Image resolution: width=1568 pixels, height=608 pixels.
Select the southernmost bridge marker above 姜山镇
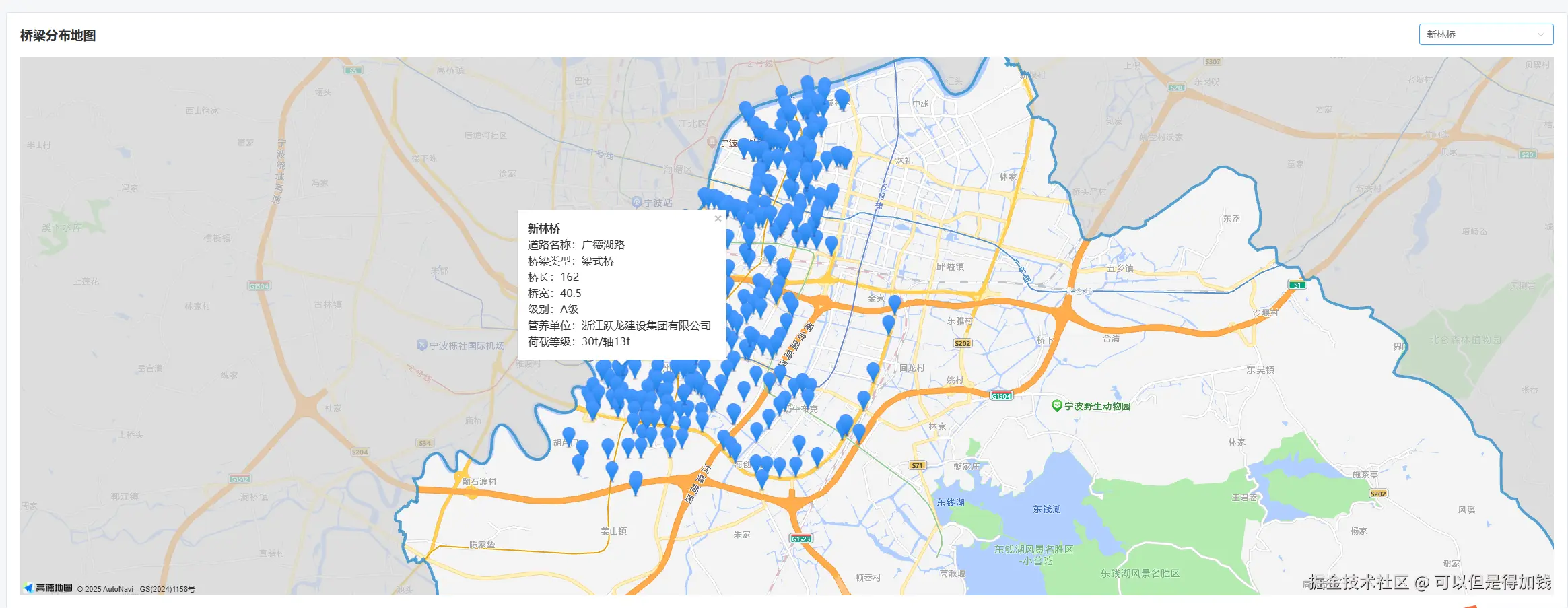[x=636, y=482]
